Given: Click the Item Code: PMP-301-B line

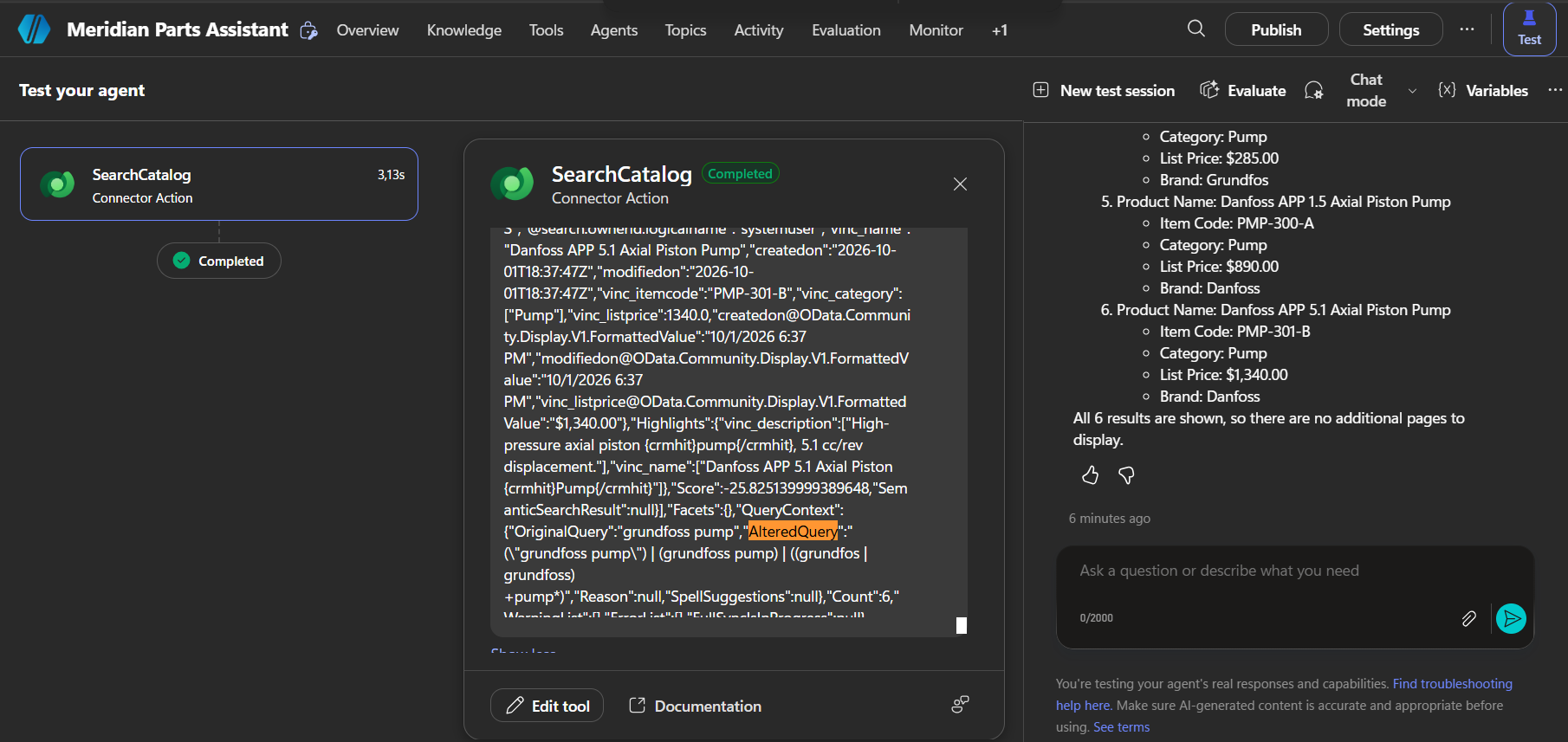Looking at the screenshot, I should (1234, 332).
